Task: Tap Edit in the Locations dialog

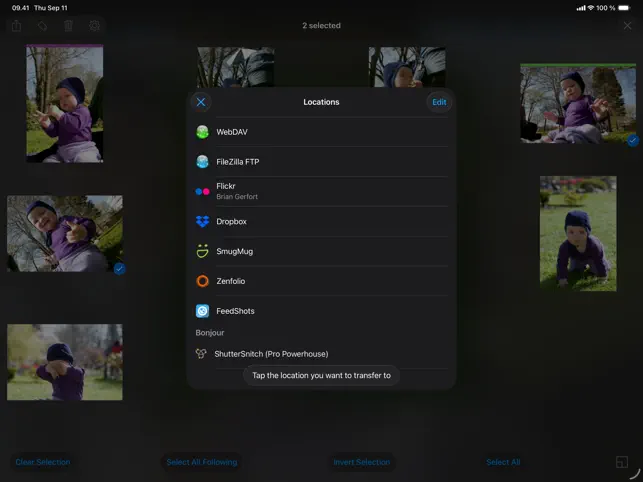Action: click(439, 102)
